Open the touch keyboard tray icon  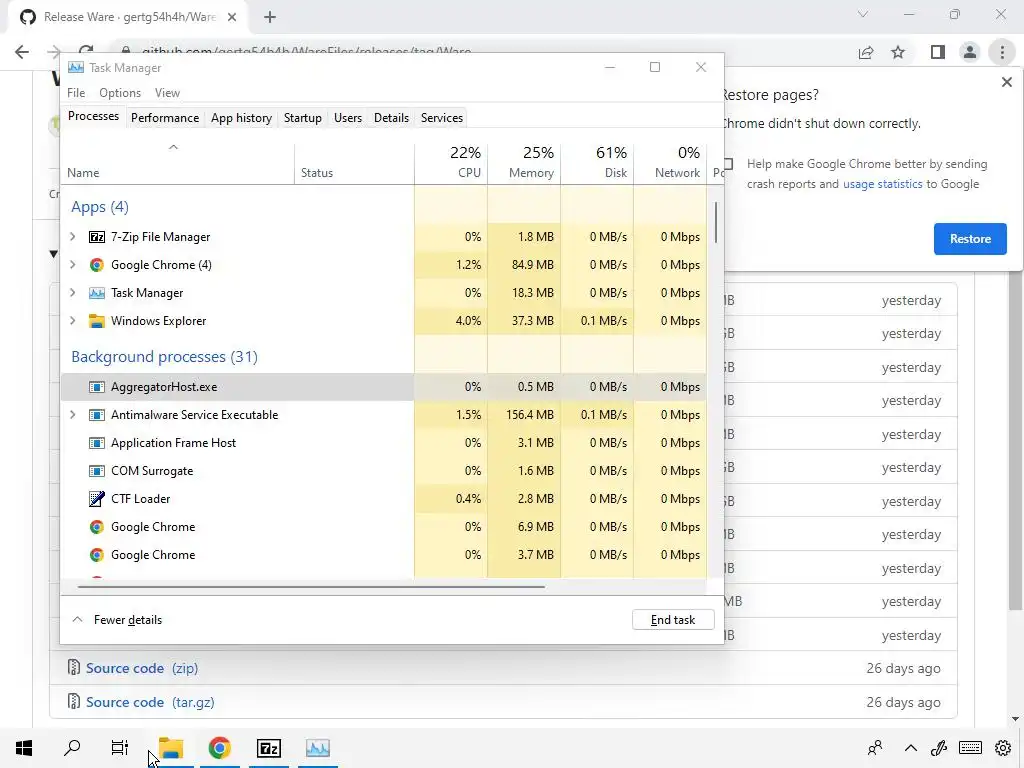(970, 748)
